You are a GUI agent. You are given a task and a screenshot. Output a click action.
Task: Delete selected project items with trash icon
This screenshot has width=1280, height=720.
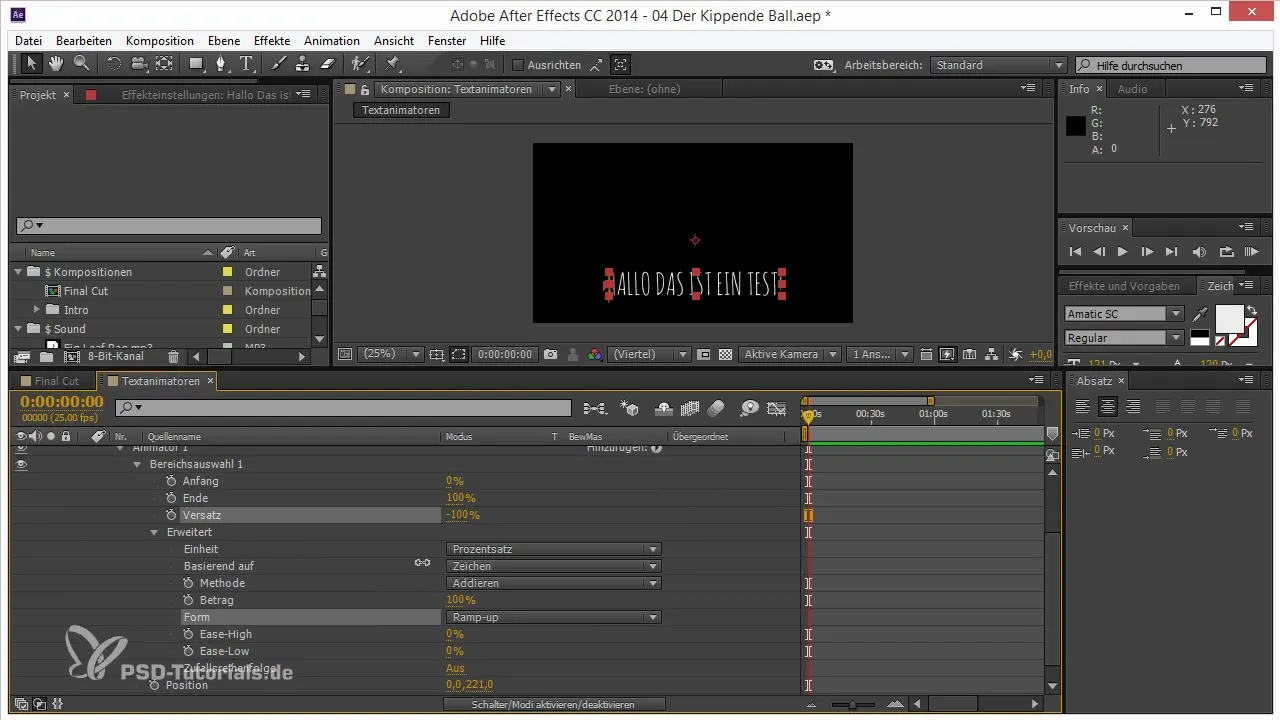click(173, 356)
